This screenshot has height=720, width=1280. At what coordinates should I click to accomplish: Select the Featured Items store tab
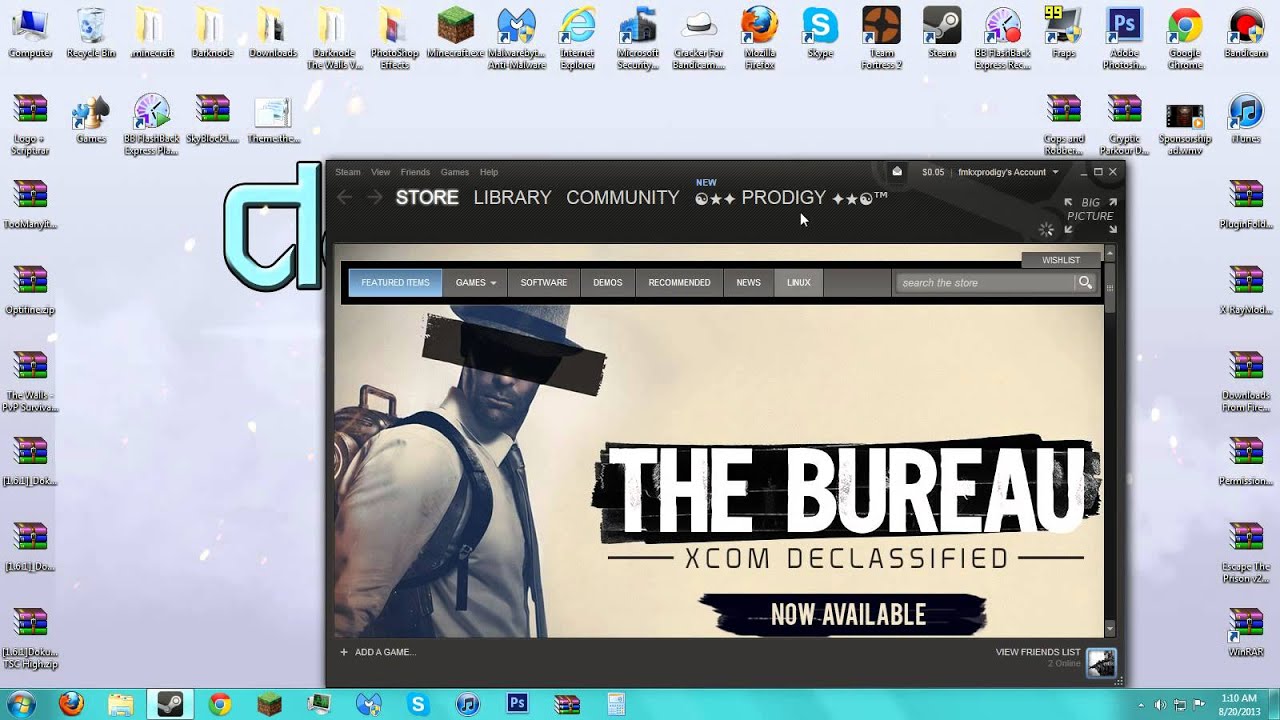pyautogui.click(x=395, y=283)
